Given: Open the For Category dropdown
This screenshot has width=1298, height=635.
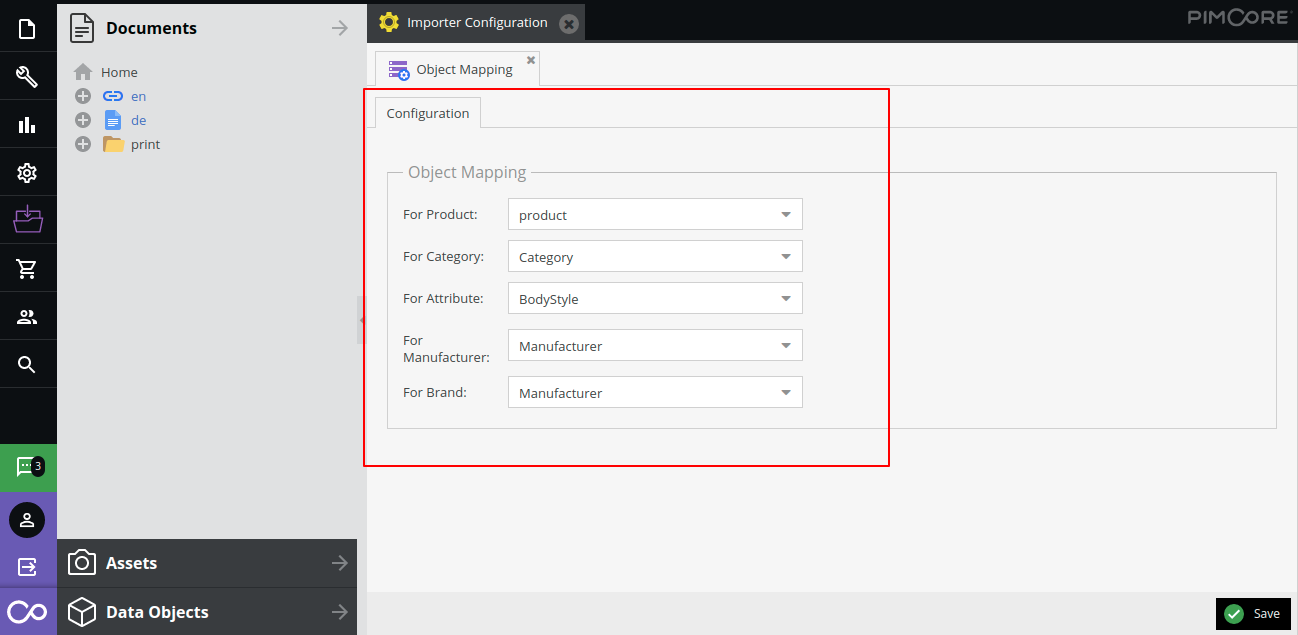Looking at the screenshot, I should (786, 256).
